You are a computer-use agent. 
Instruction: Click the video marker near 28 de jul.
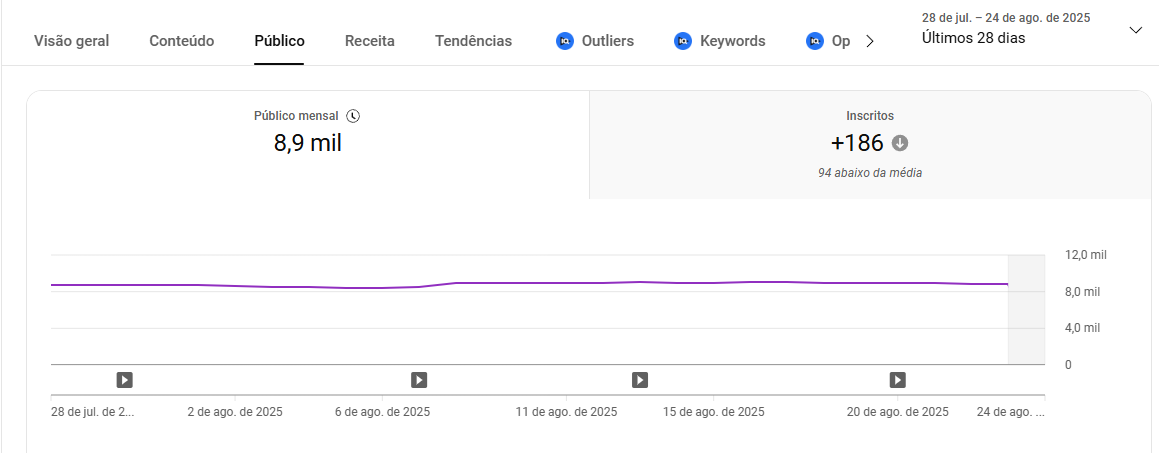[124, 380]
